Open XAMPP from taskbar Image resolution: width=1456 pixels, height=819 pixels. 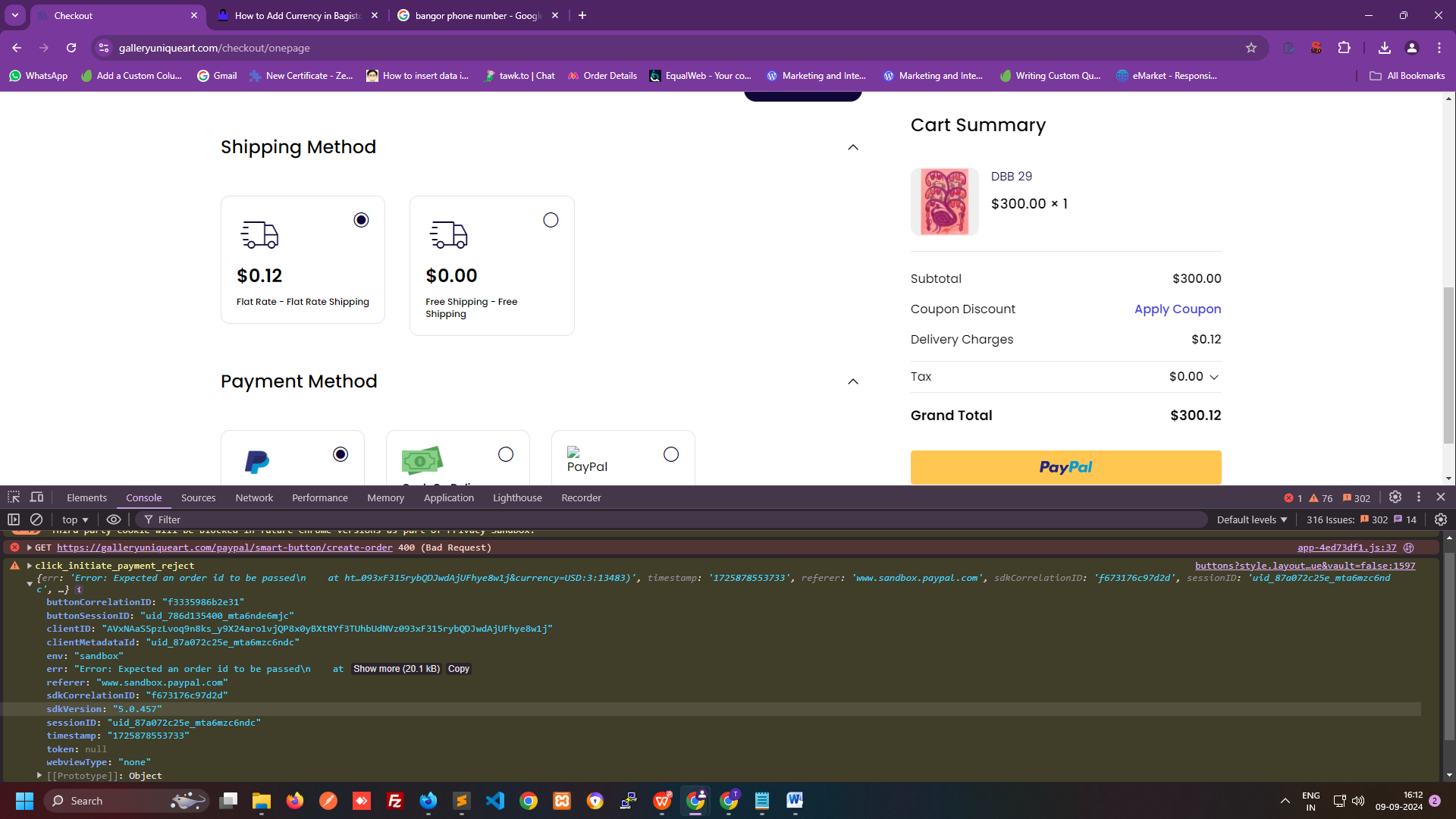pyautogui.click(x=562, y=801)
